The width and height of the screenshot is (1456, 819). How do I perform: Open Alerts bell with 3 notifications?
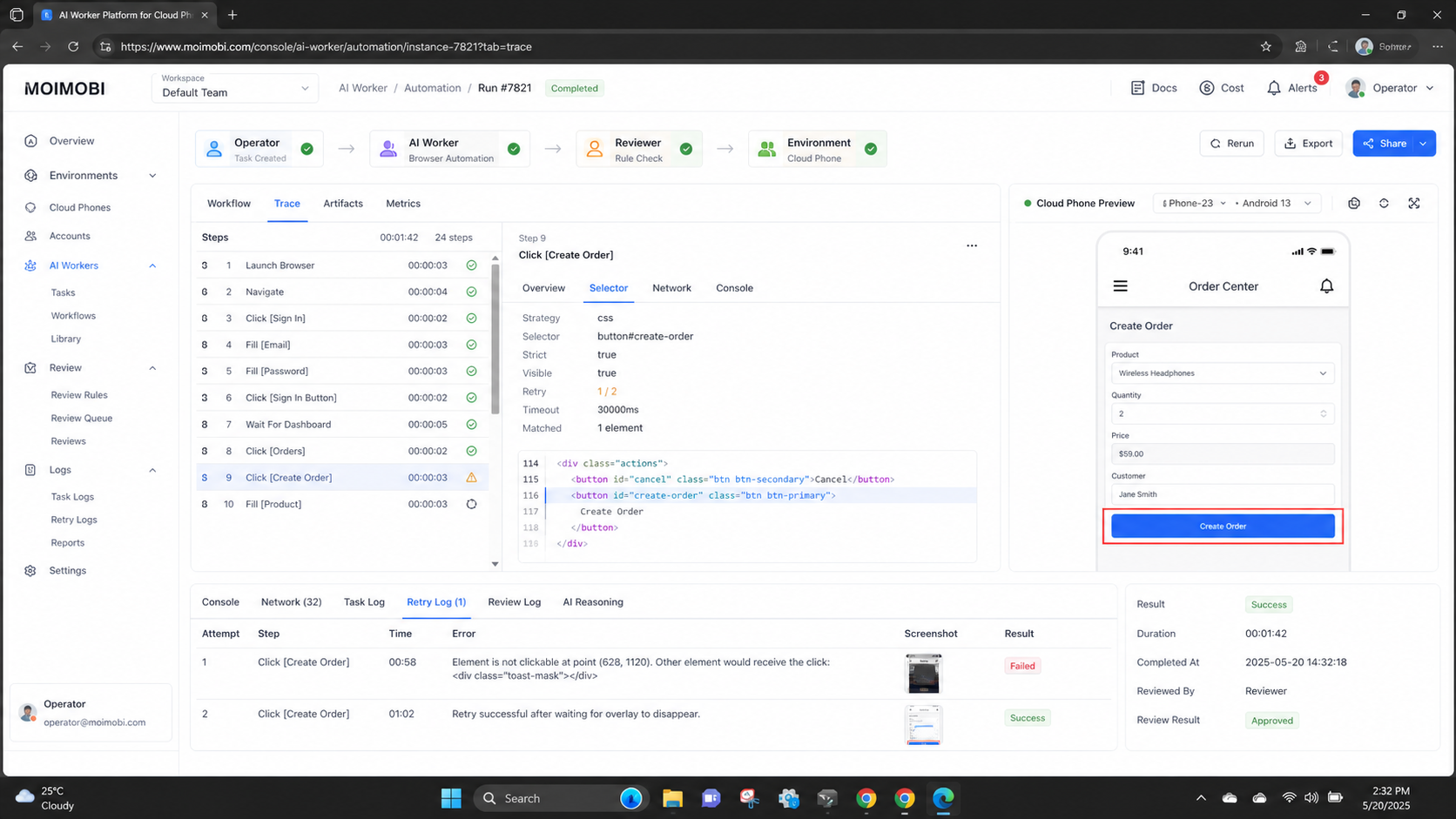(x=1274, y=88)
